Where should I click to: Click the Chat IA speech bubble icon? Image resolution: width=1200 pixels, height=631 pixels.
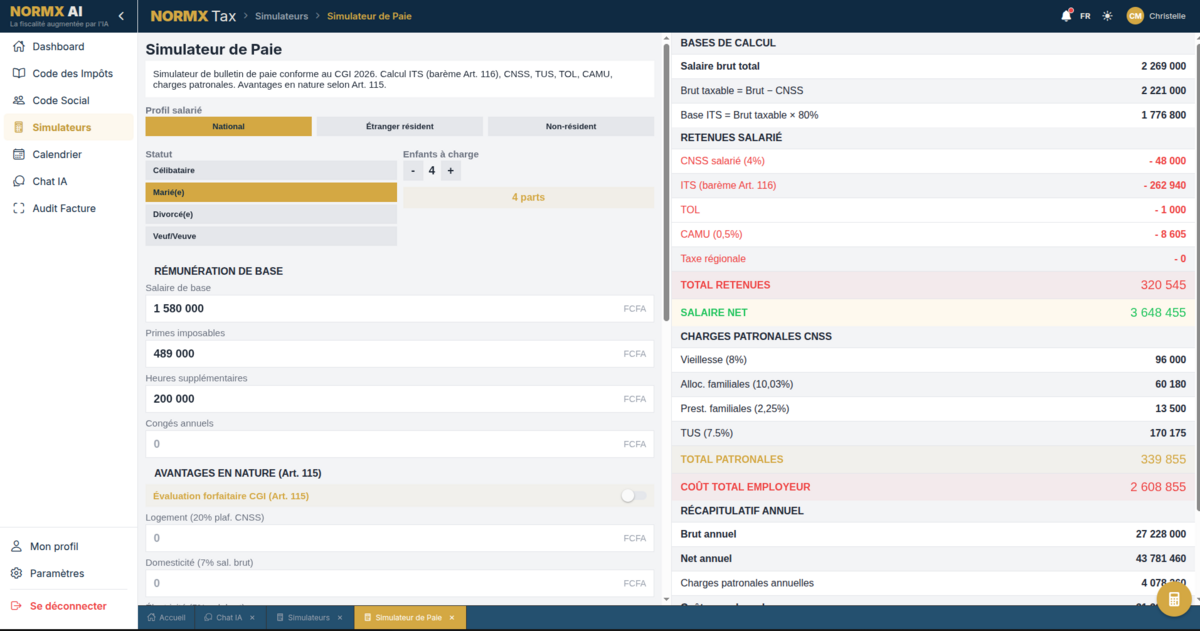pos(17,182)
